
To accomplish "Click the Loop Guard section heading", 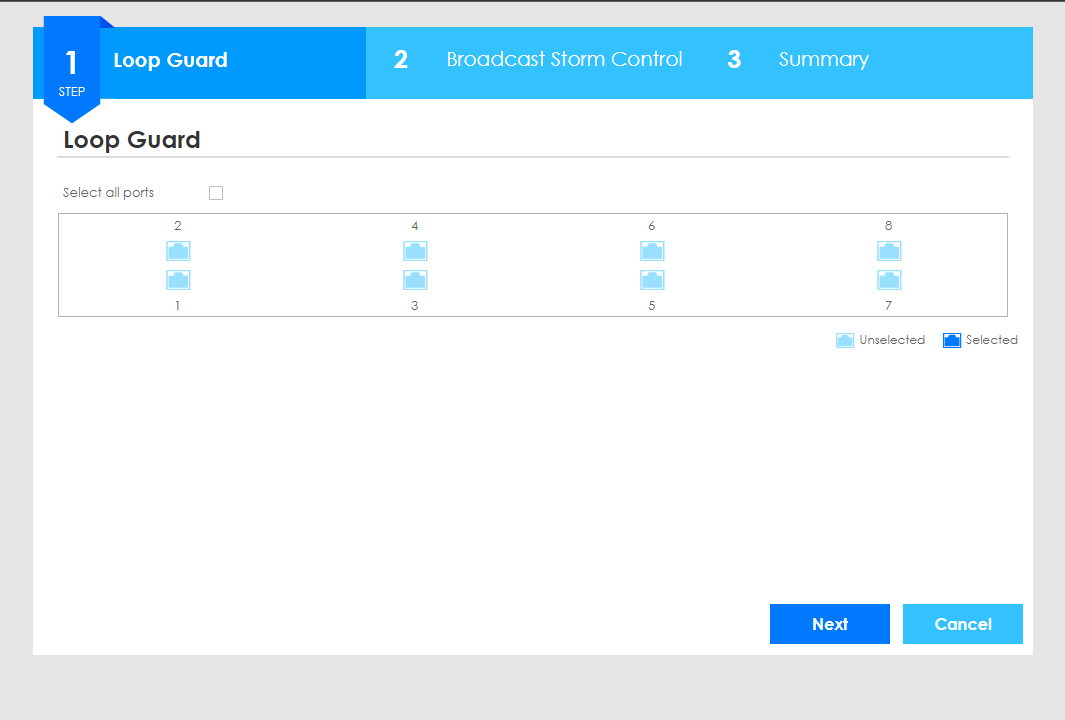I will point(132,140).
